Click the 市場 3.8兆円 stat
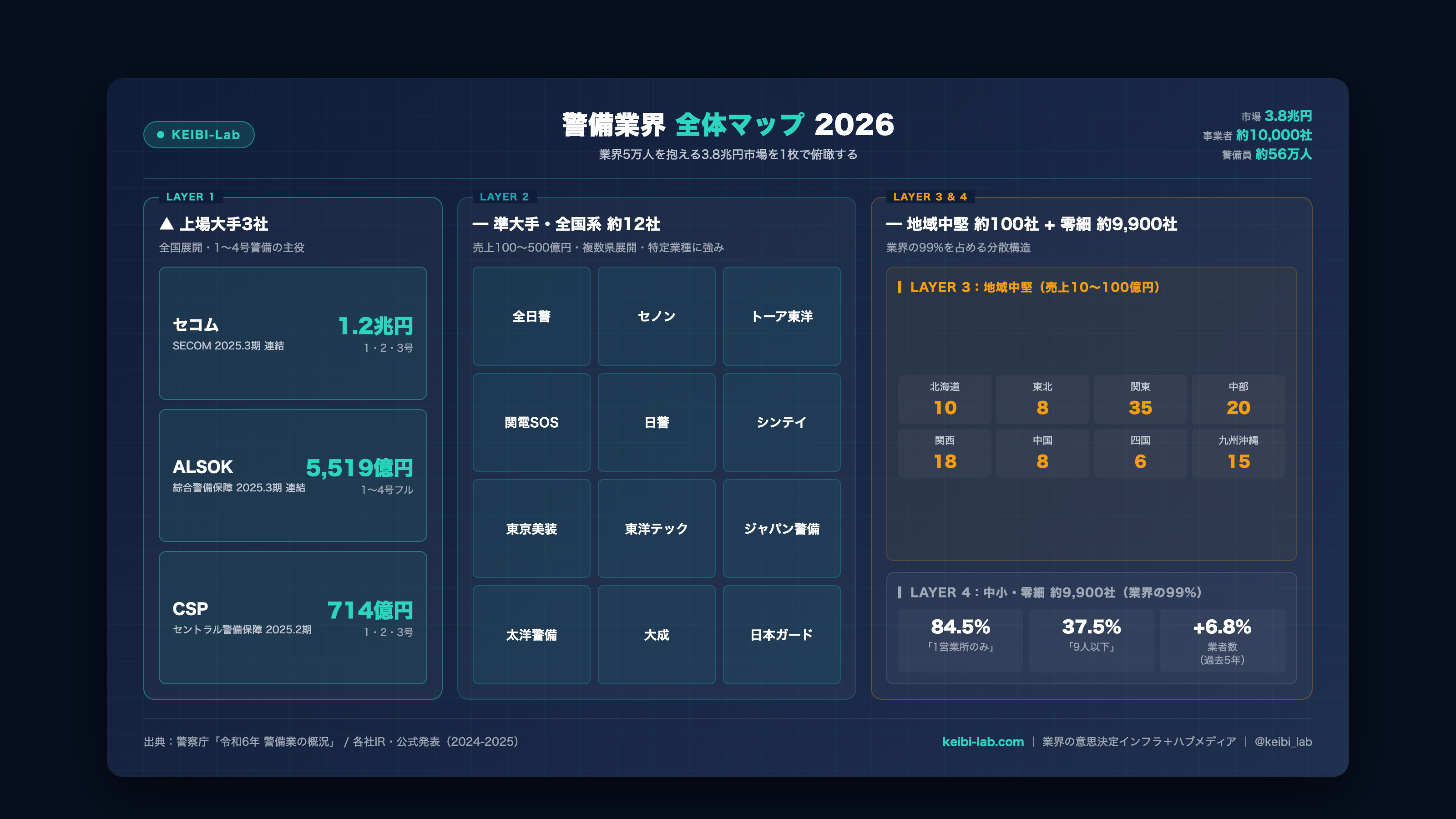Viewport: 1456px width, 819px height. point(1276,116)
